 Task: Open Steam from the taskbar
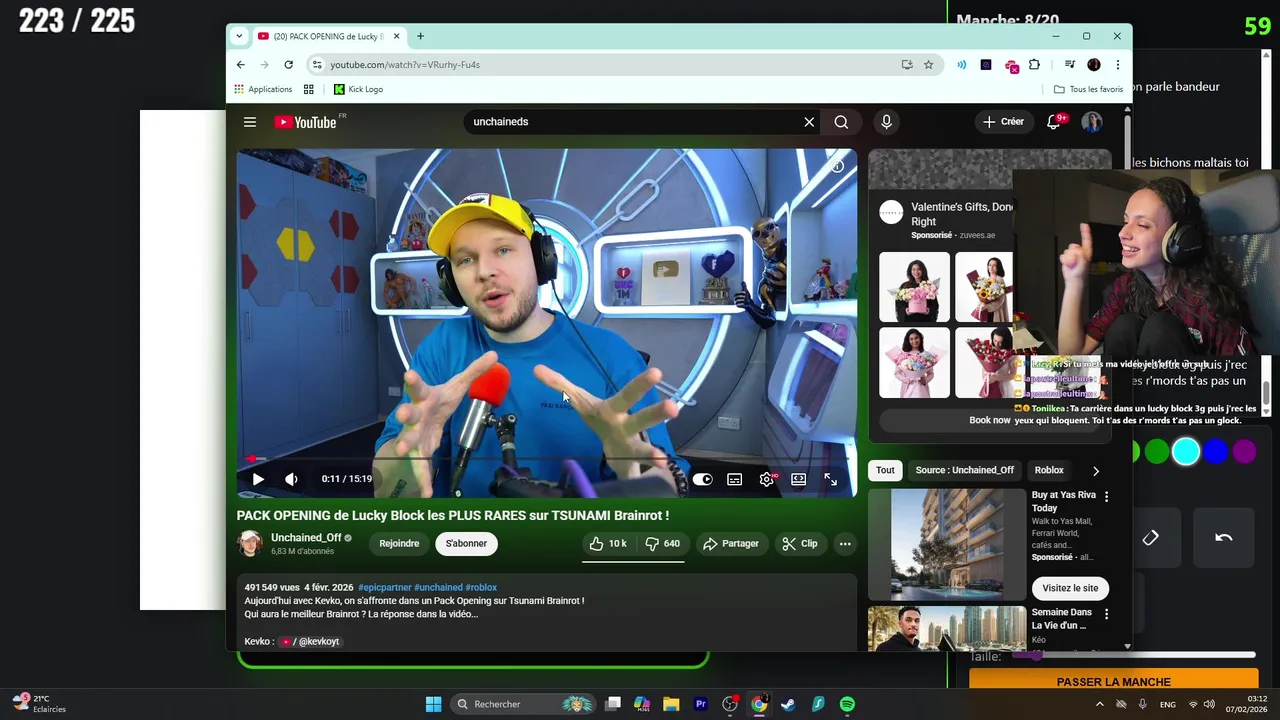788,704
